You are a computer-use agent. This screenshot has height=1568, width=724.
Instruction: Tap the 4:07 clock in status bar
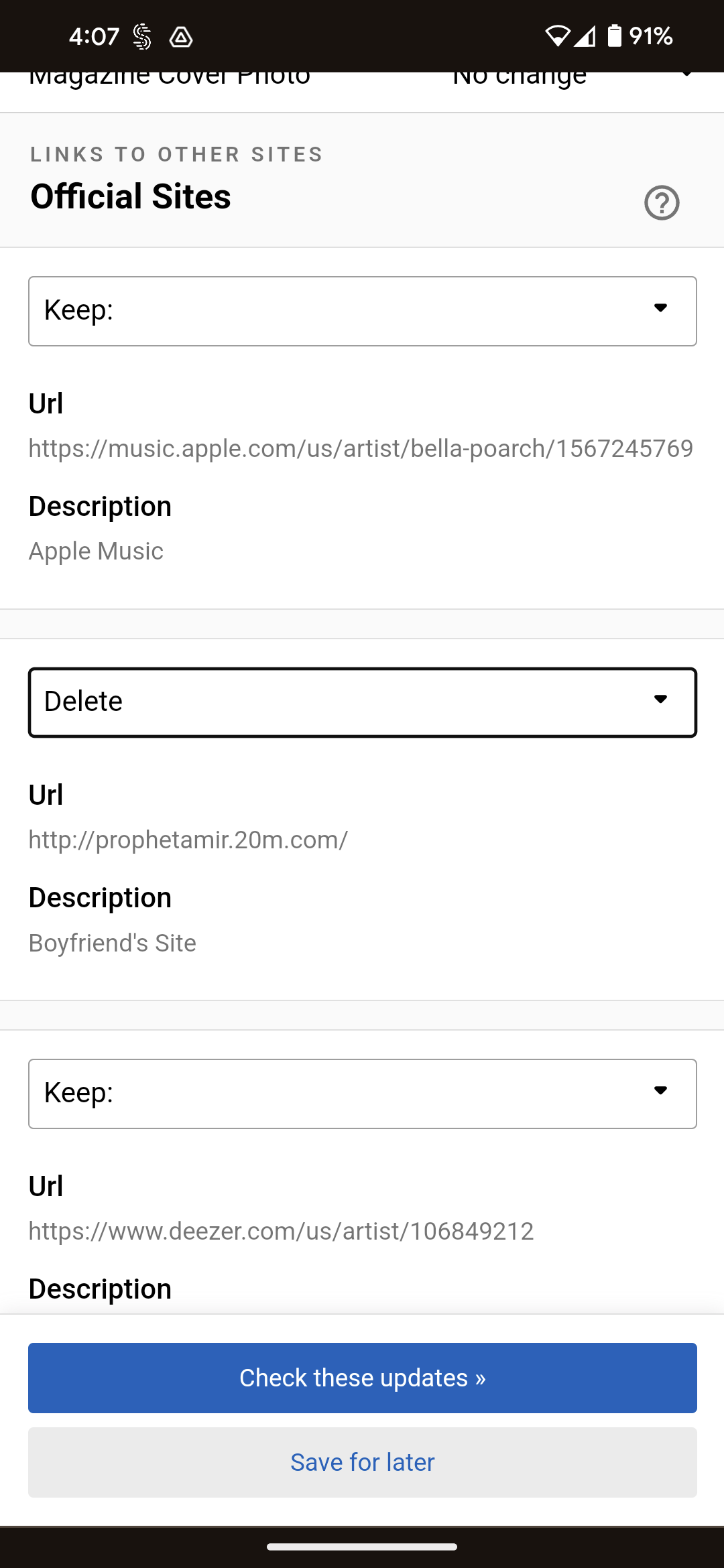94,36
